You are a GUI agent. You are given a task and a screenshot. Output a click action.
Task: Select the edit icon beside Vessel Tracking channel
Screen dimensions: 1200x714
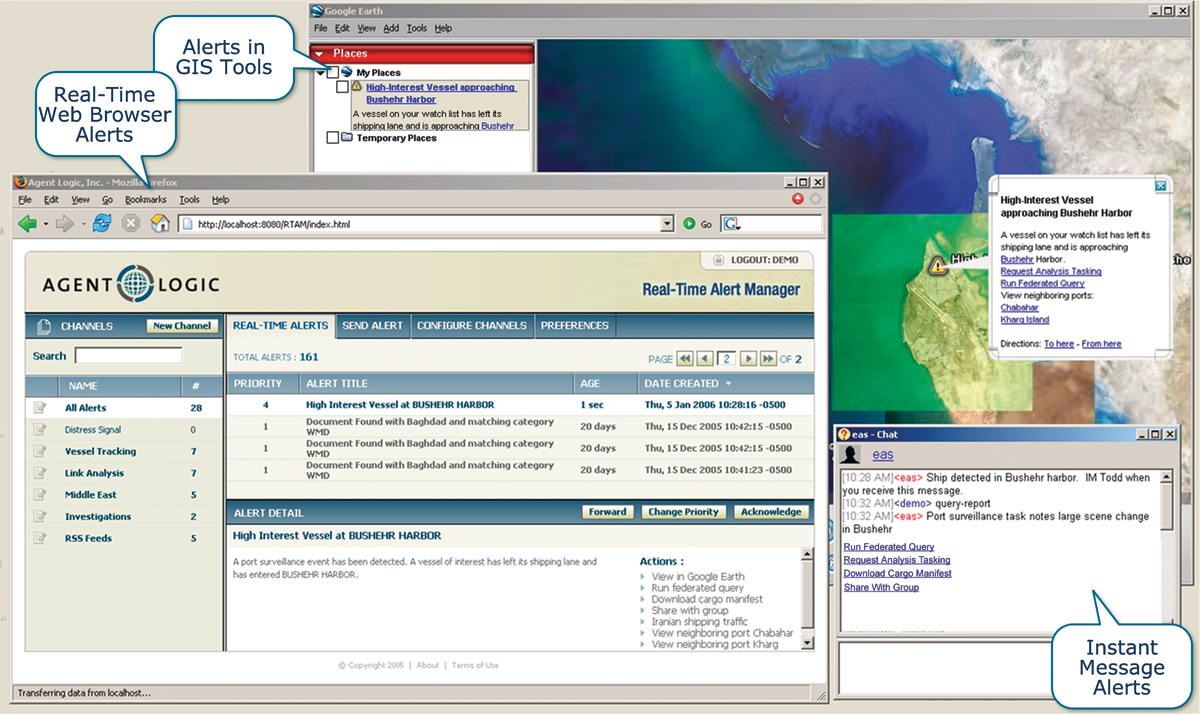pos(40,451)
